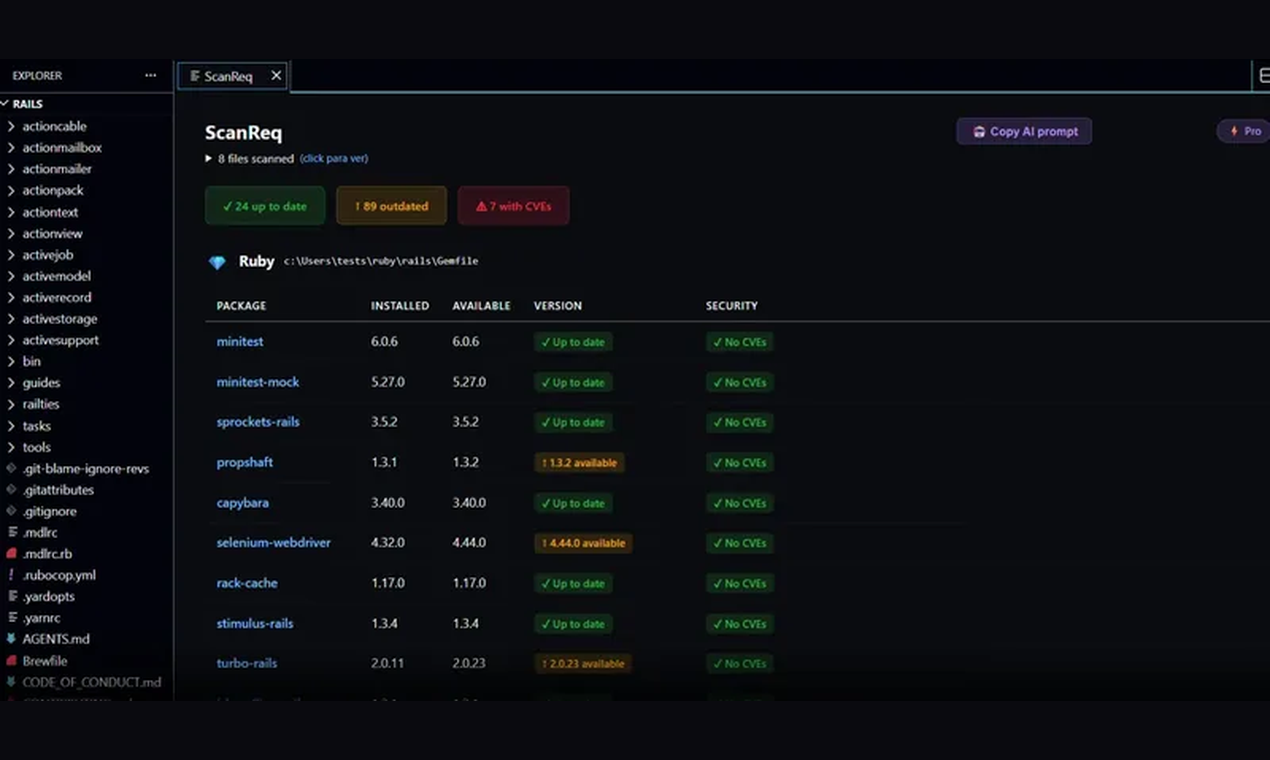1270x760 pixels.
Task: Open the .mdlrc file
Action: tap(86, 532)
